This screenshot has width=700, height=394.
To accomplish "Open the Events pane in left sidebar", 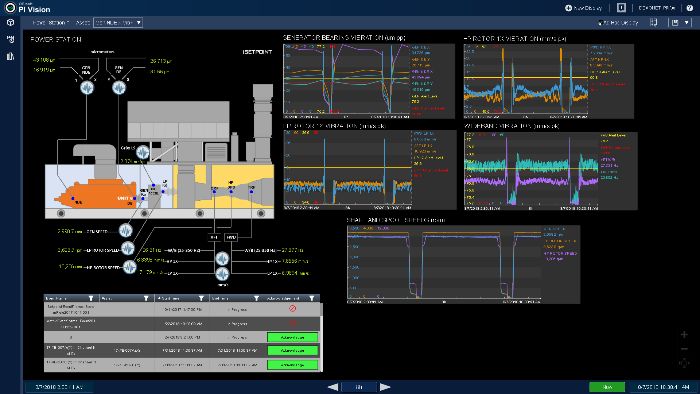I will pos(10,39).
